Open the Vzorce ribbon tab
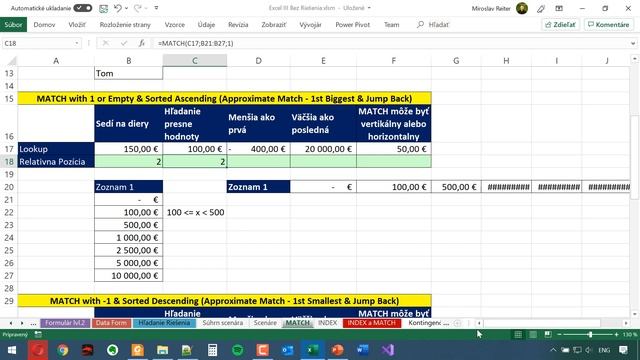 coord(175,24)
